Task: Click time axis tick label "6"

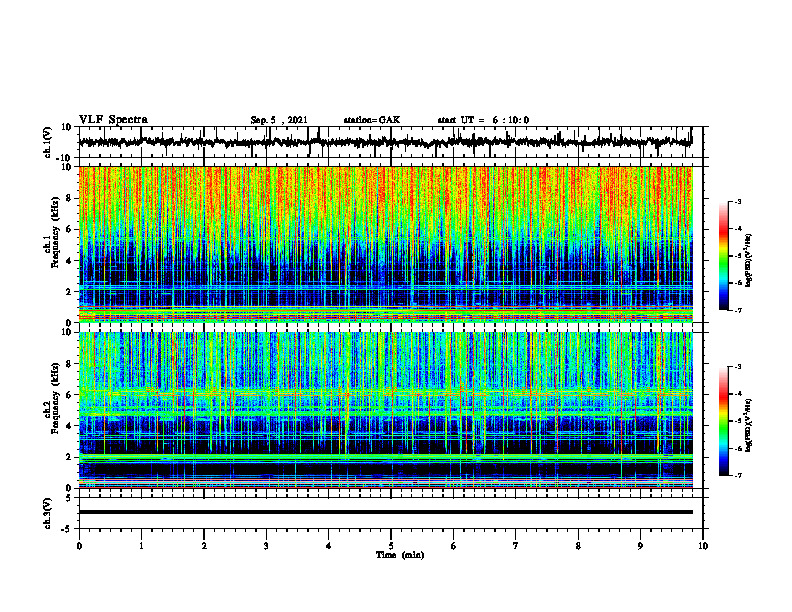Action: (454, 546)
